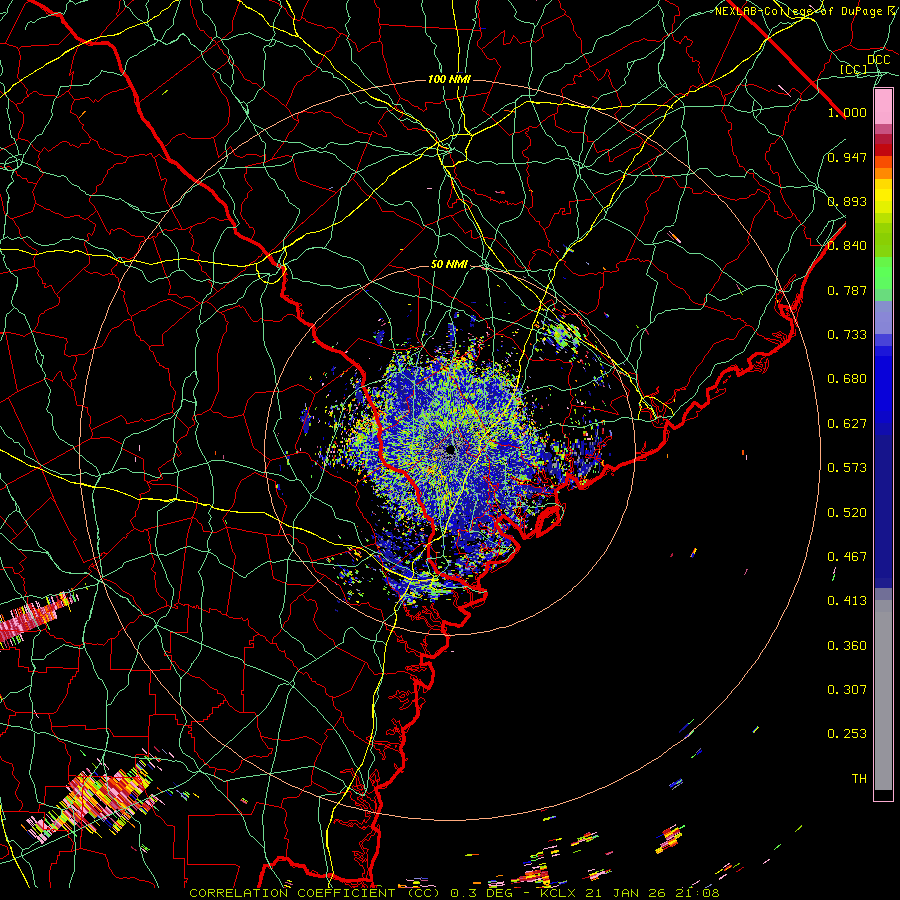
Task: Click the 0.893 scale value
Action: (847, 201)
